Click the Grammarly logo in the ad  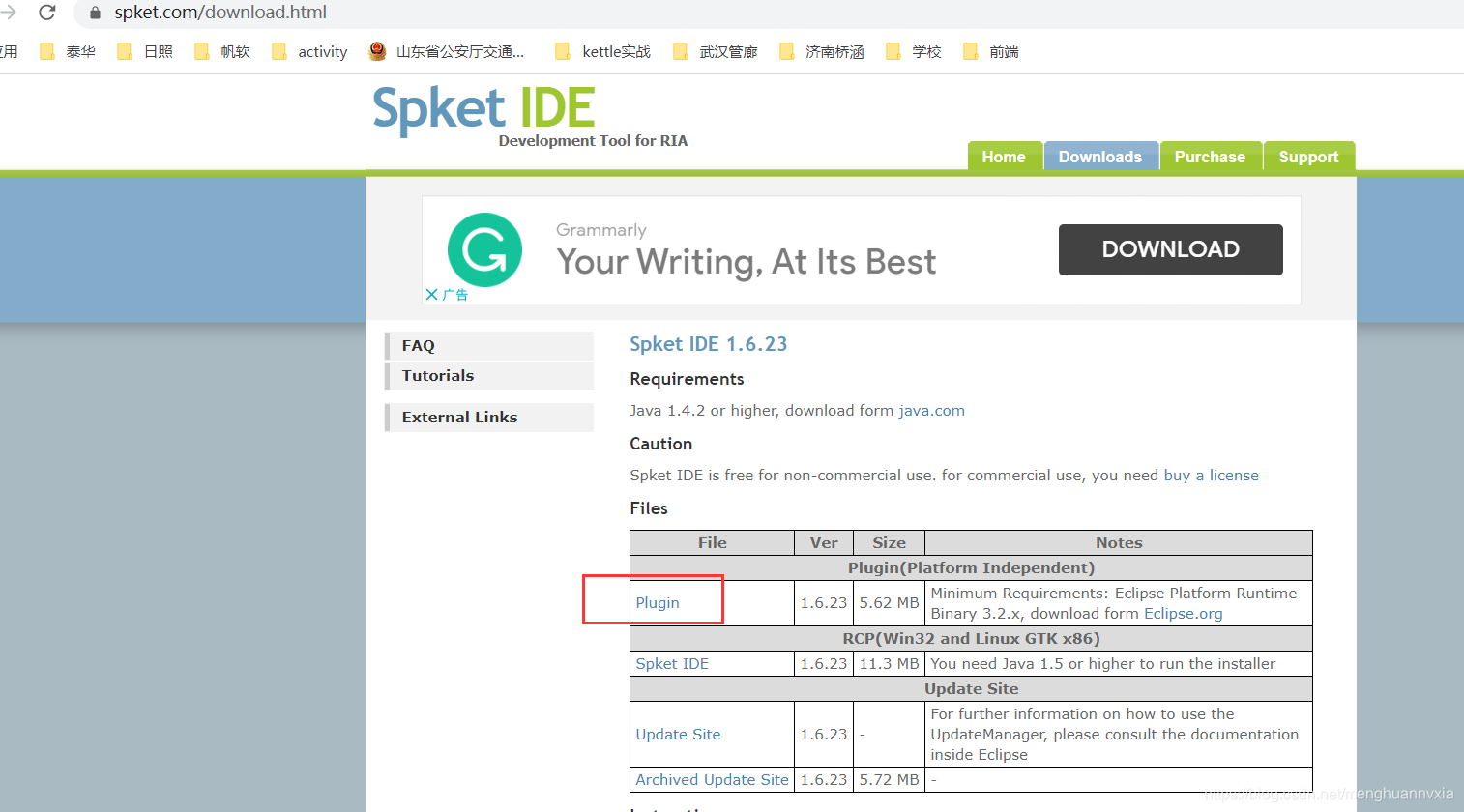(x=484, y=249)
